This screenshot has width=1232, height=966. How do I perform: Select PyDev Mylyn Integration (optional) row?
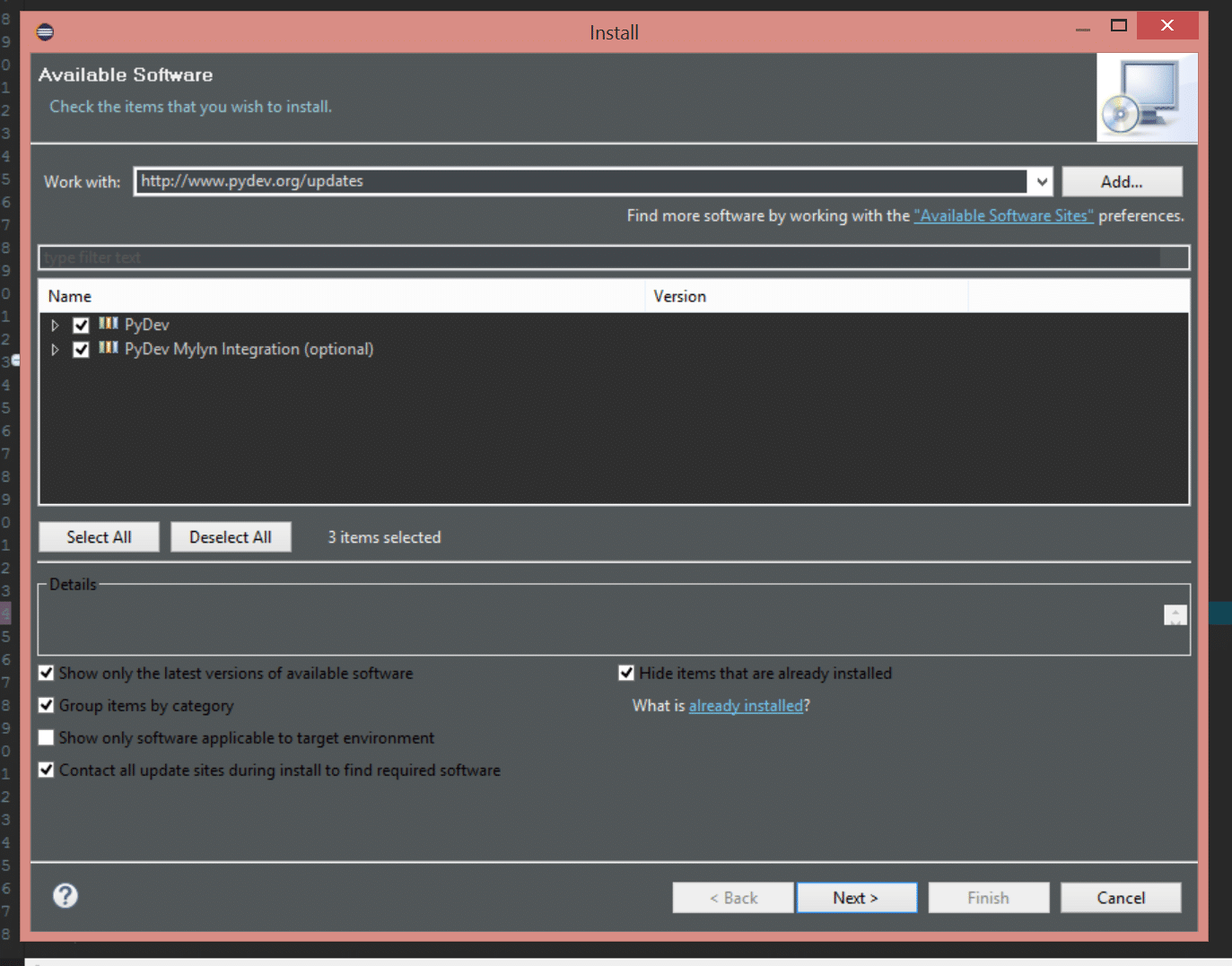[x=249, y=349]
